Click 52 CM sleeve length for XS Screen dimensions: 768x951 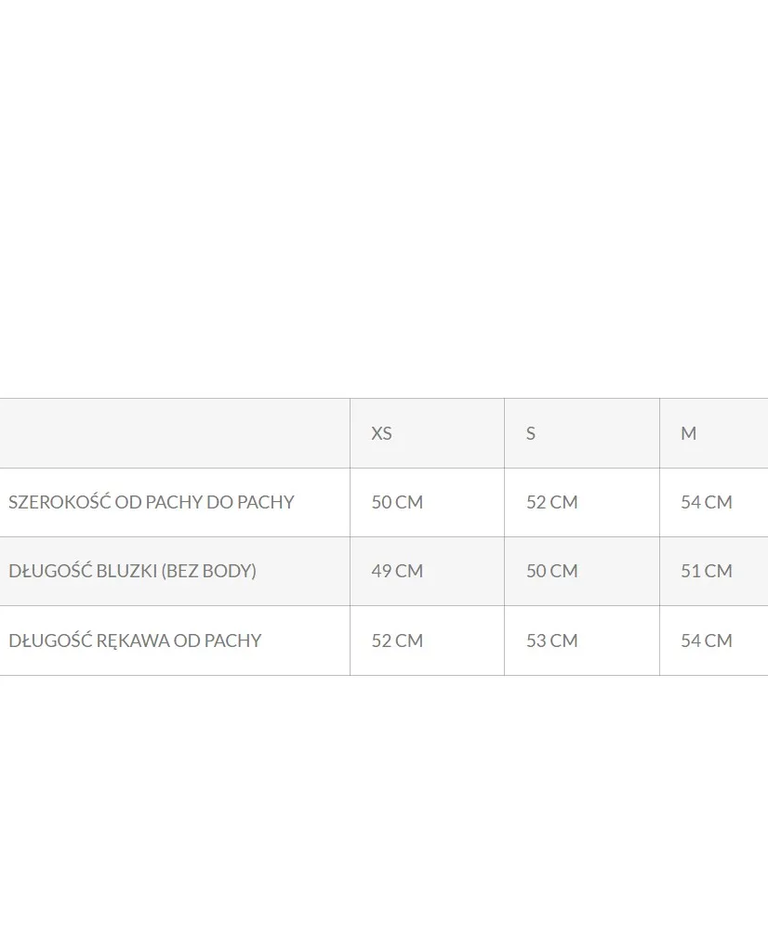(x=397, y=640)
